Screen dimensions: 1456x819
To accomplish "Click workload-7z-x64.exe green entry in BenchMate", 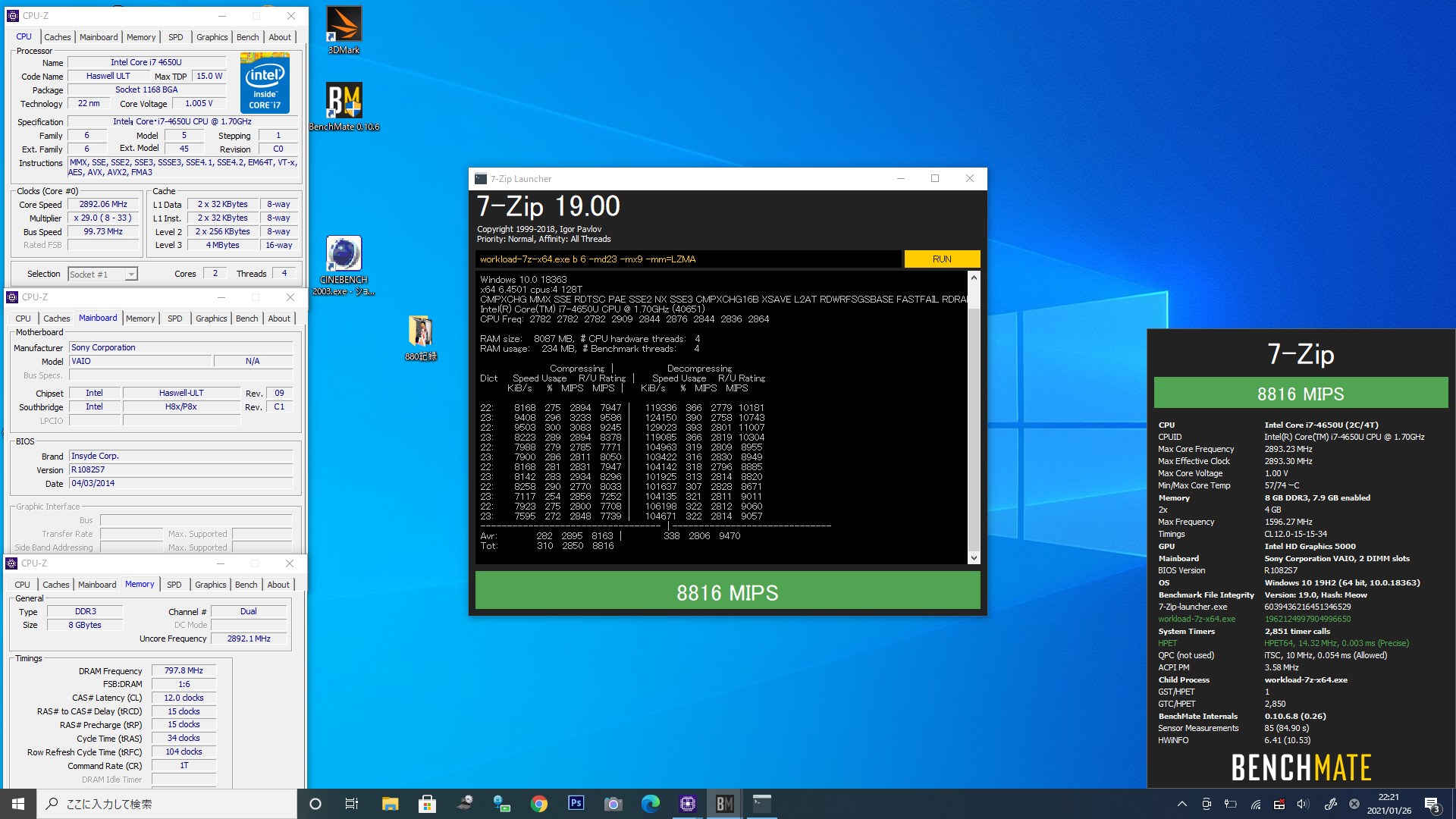I will point(1197,619).
